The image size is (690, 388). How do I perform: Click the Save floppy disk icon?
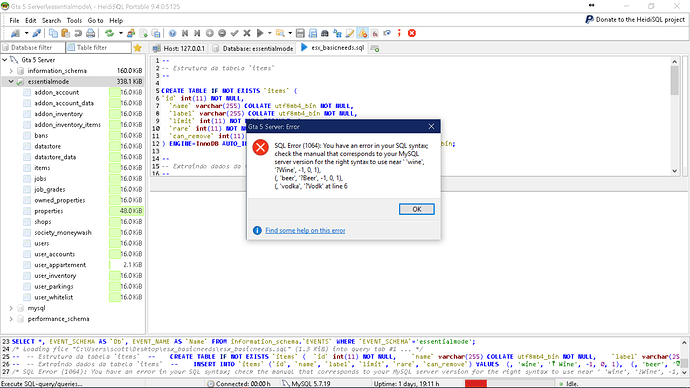point(300,33)
